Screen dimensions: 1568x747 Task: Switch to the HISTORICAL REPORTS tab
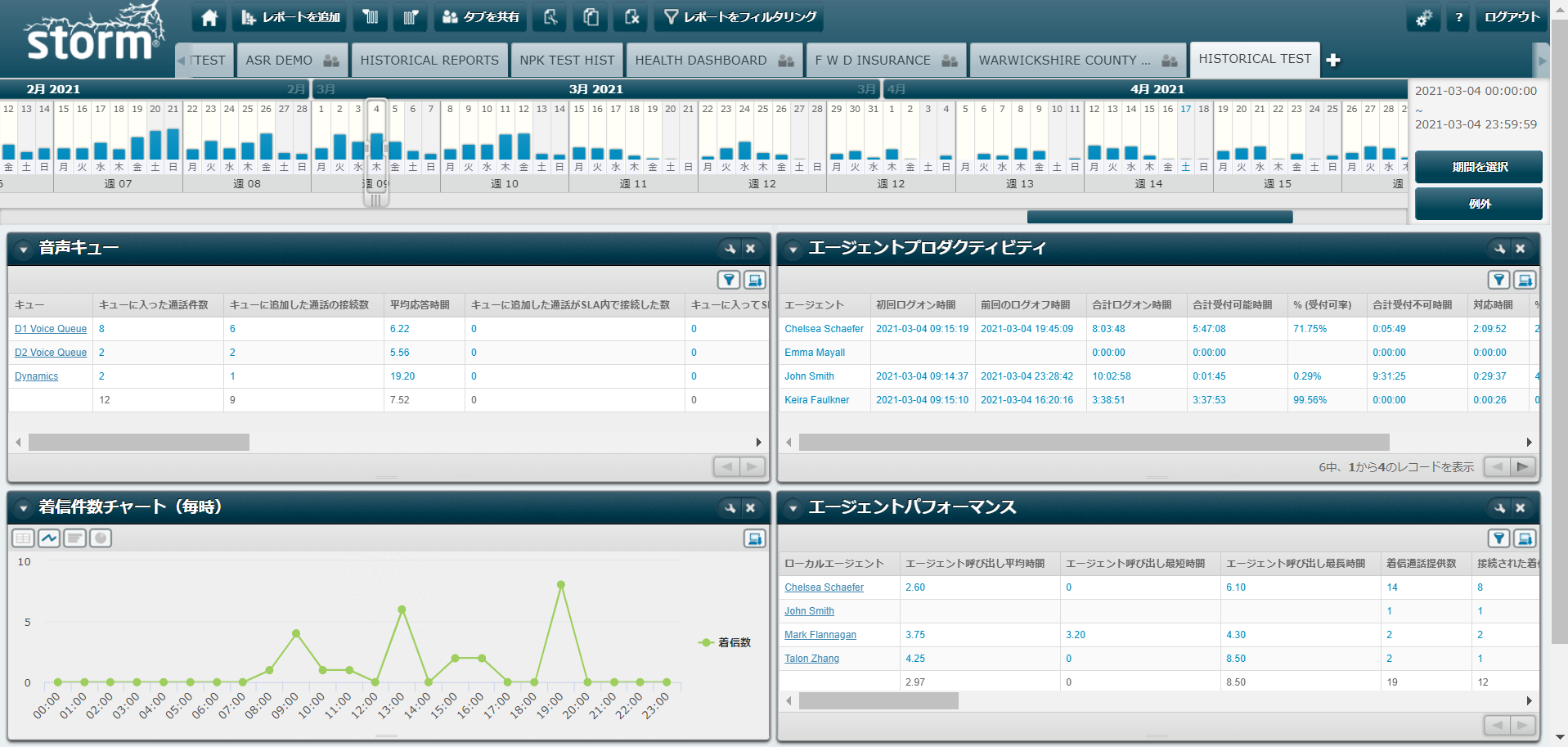pyautogui.click(x=429, y=61)
